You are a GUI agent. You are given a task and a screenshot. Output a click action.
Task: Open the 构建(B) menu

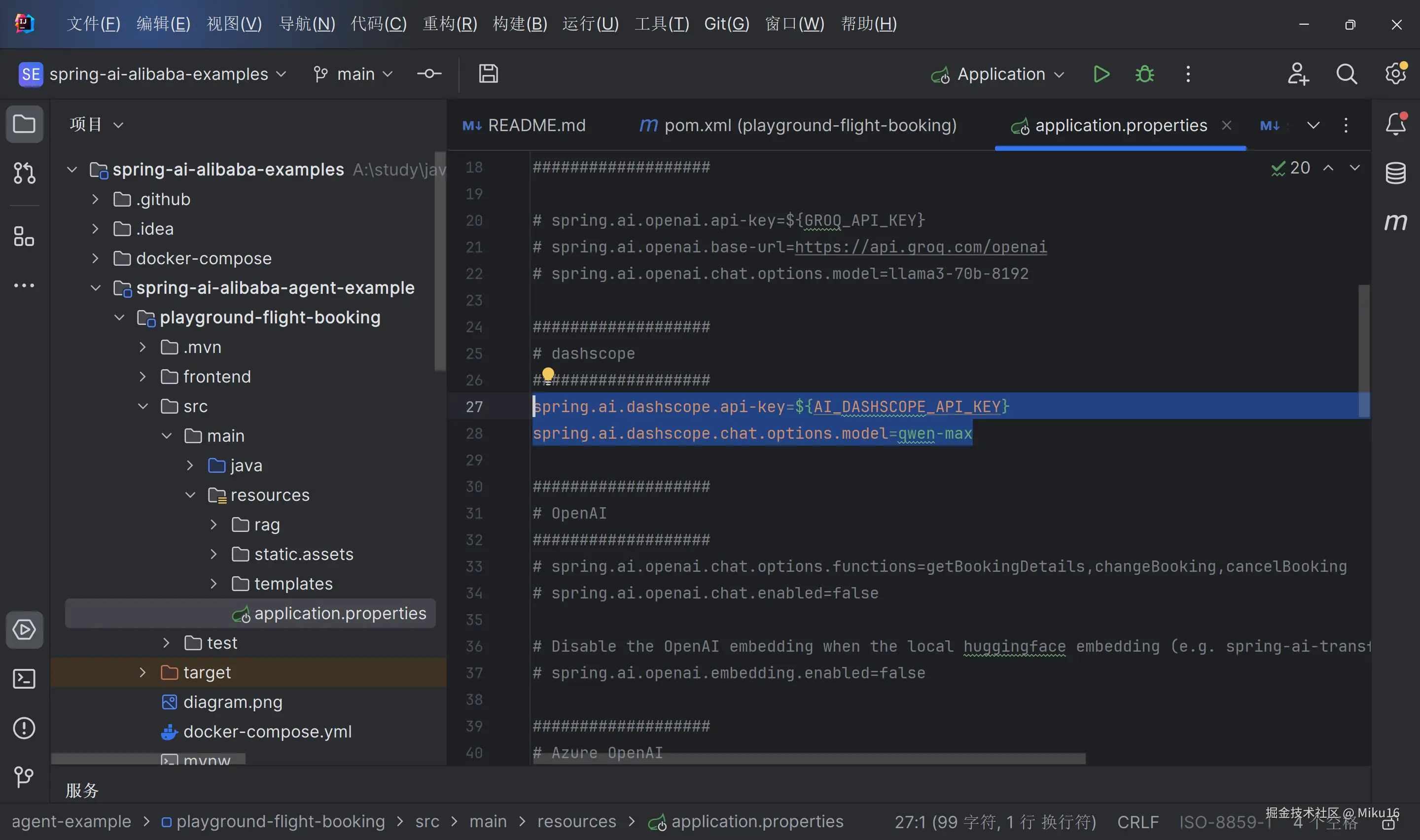tap(520, 24)
